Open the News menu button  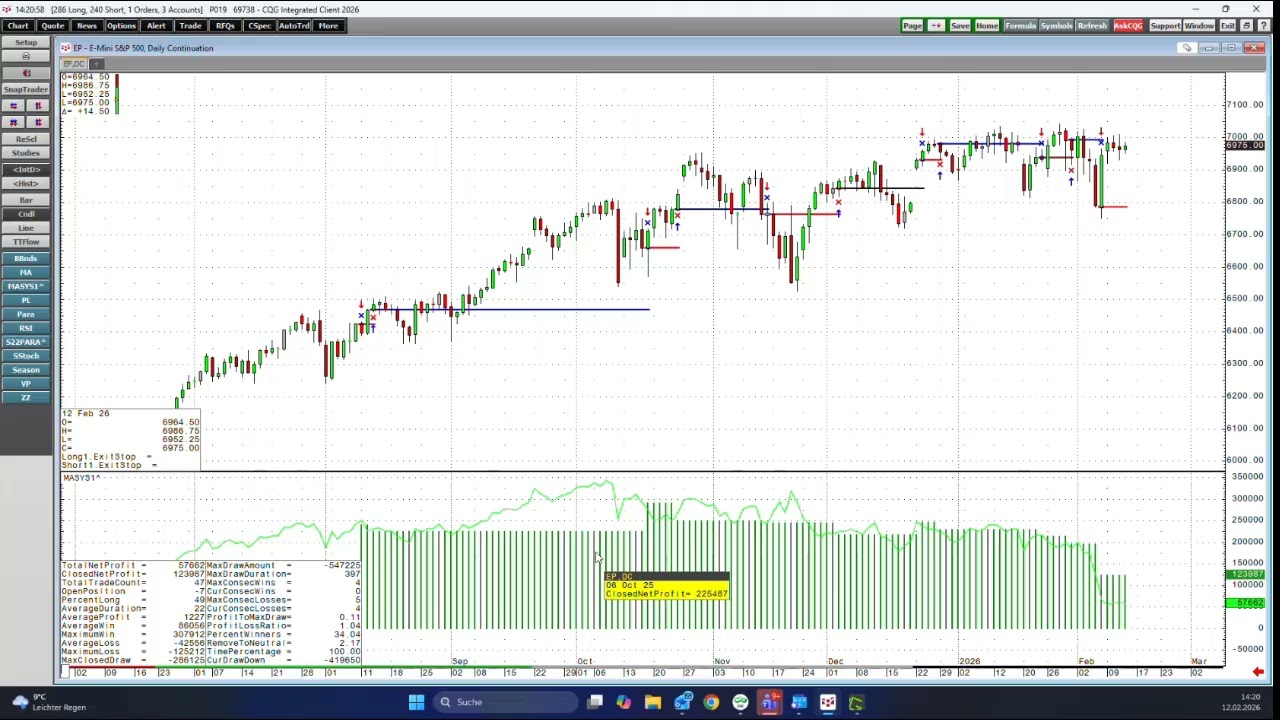pyautogui.click(x=86, y=25)
